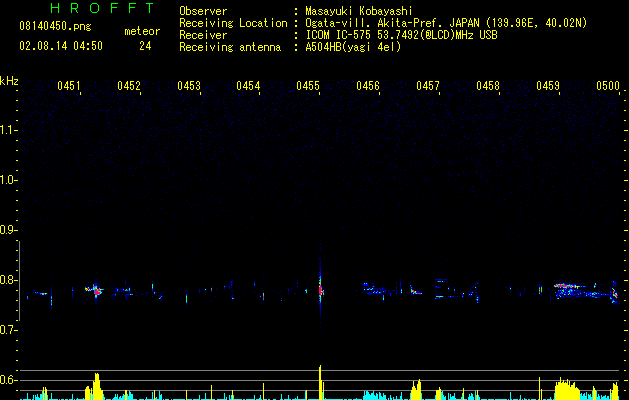Click the date stamp 02.08.14 04:50

coord(61,46)
